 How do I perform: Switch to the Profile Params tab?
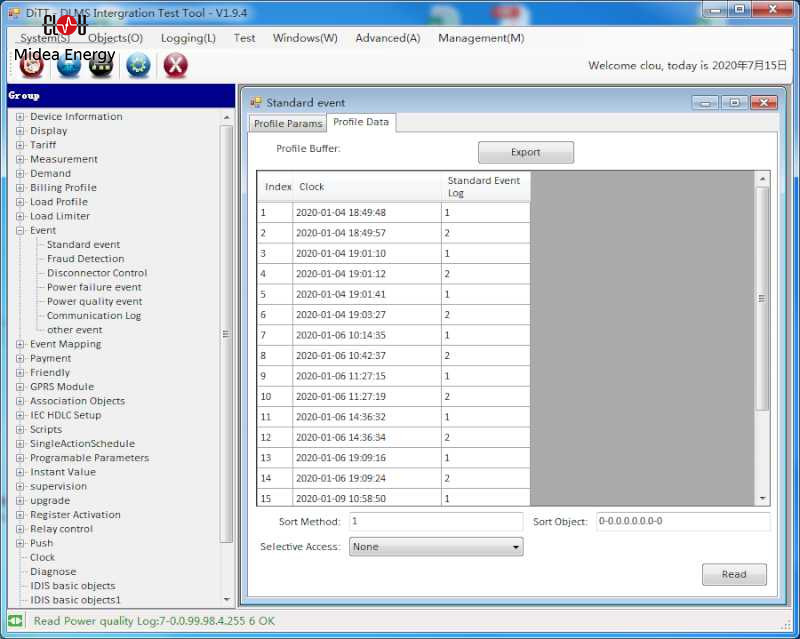[x=290, y=125]
